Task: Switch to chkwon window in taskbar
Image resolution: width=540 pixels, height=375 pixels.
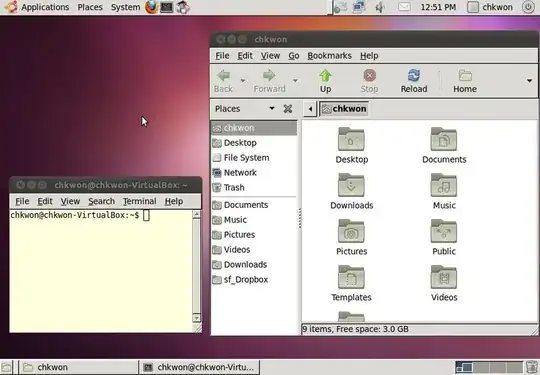Action: (78, 367)
